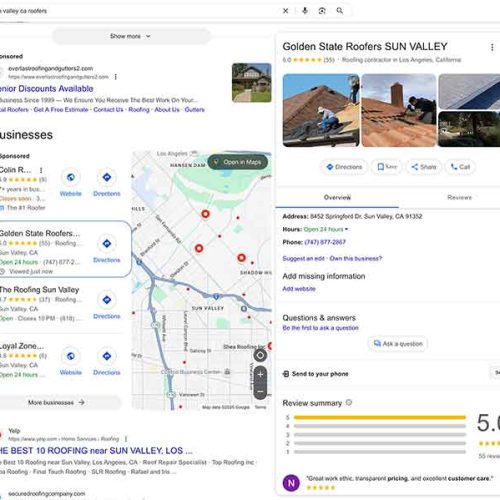Click Send to your phone
Screen dimensions: 500x500
(316, 374)
